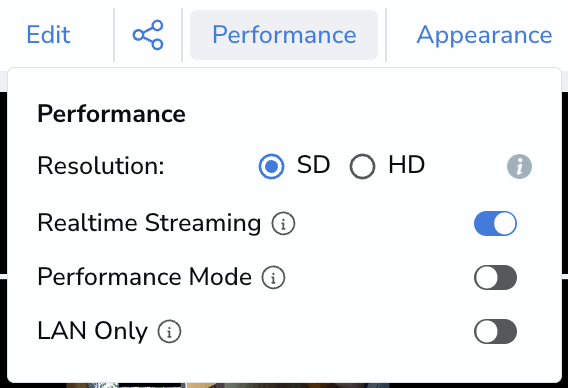Open the Edit menu
Screen dimensions: 568x388
49,35
